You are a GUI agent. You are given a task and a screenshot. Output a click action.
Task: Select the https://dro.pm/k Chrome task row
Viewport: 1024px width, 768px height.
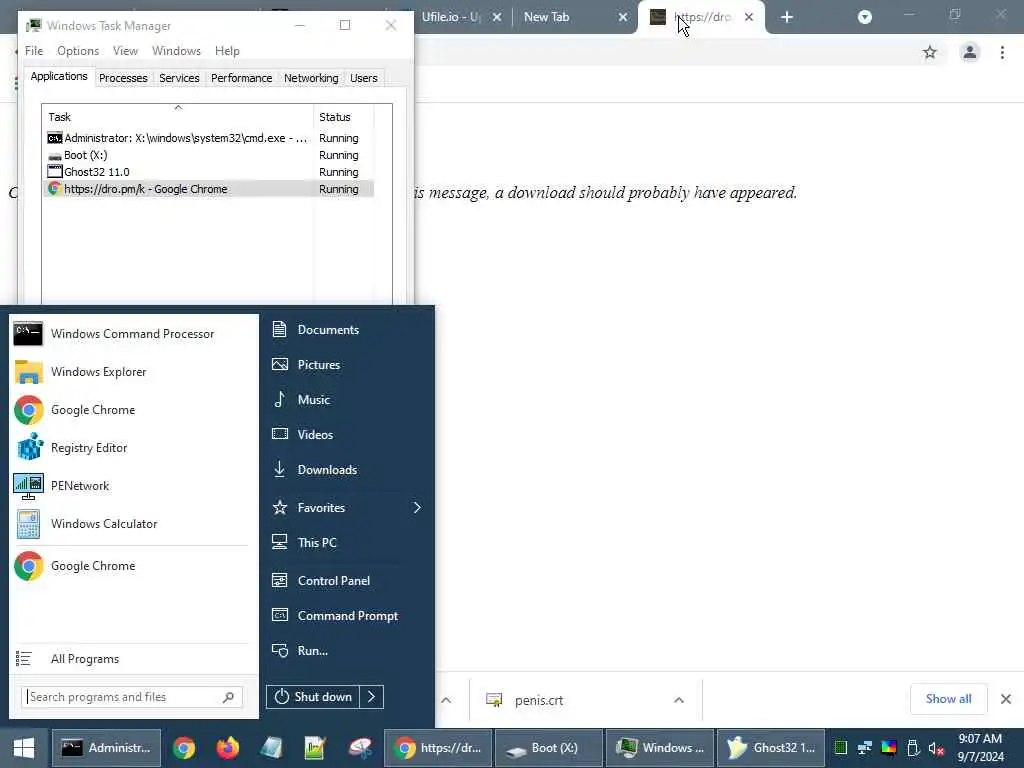209,189
